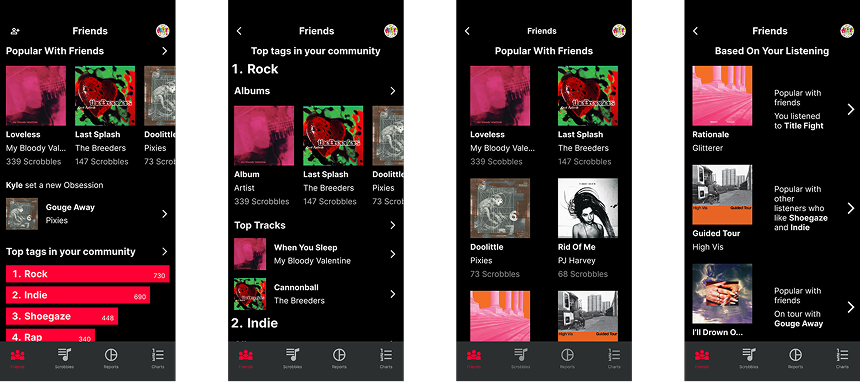Open Loveless cover in third screen grid

click(x=500, y=96)
